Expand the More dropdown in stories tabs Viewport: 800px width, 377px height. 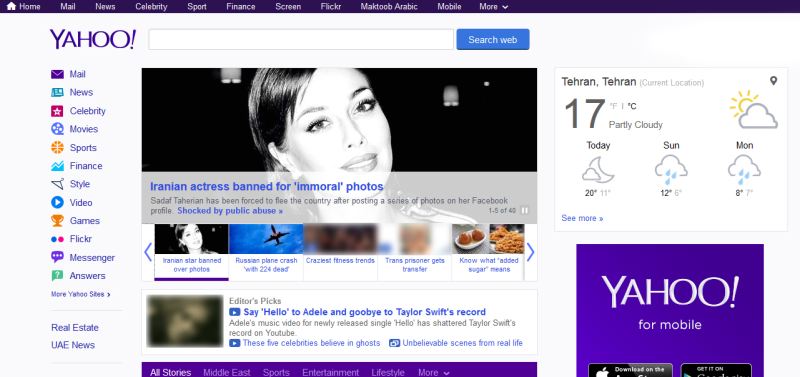(x=434, y=372)
